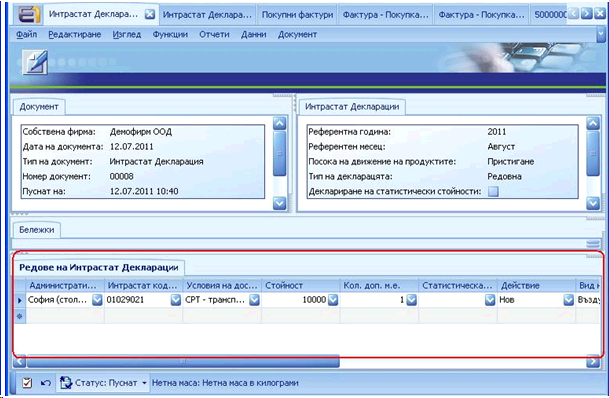Click the Номер документ value 00008
Viewport: 609px width, 398px height.
(x=122, y=177)
